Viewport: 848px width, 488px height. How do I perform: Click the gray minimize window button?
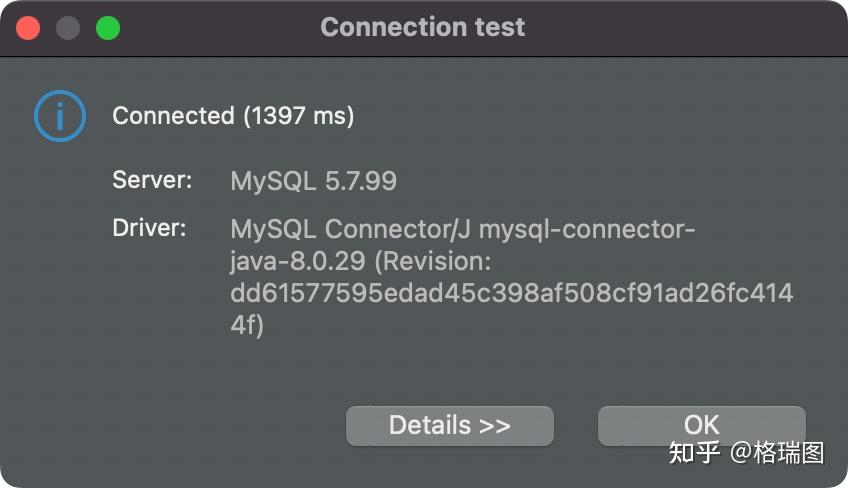[68, 28]
